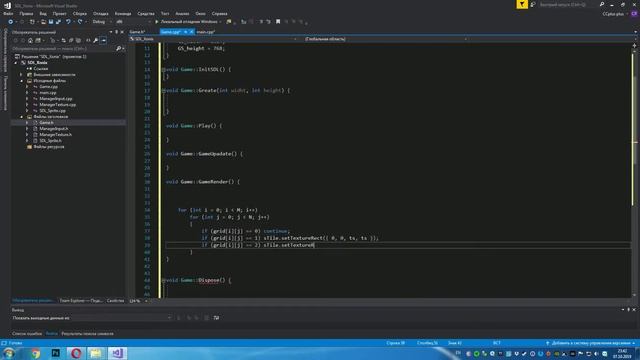The image size is (640, 360).
Task: Click the Solution Explorer search magnifier icon
Action: click(119, 49)
